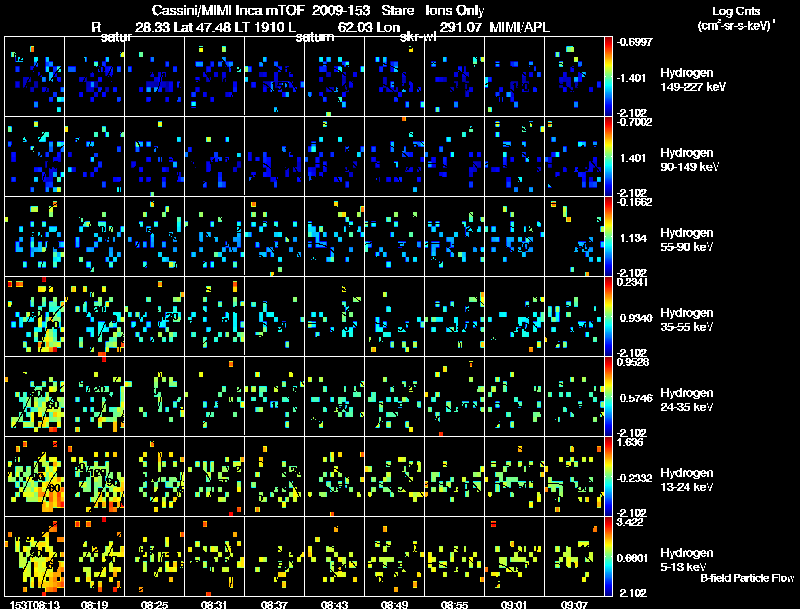
Task: Click the Hydrogen 24-35 keV color bar
Action: [608, 397]
